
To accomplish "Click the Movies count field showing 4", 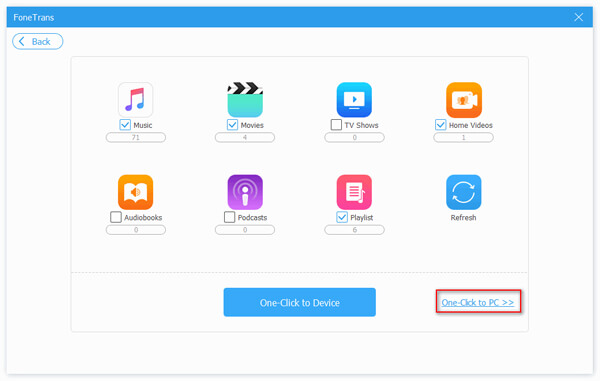I will click(245, 137).
